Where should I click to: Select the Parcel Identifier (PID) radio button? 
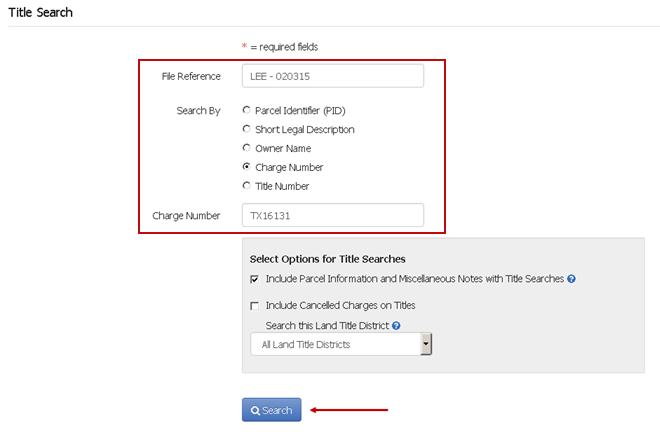247,110
